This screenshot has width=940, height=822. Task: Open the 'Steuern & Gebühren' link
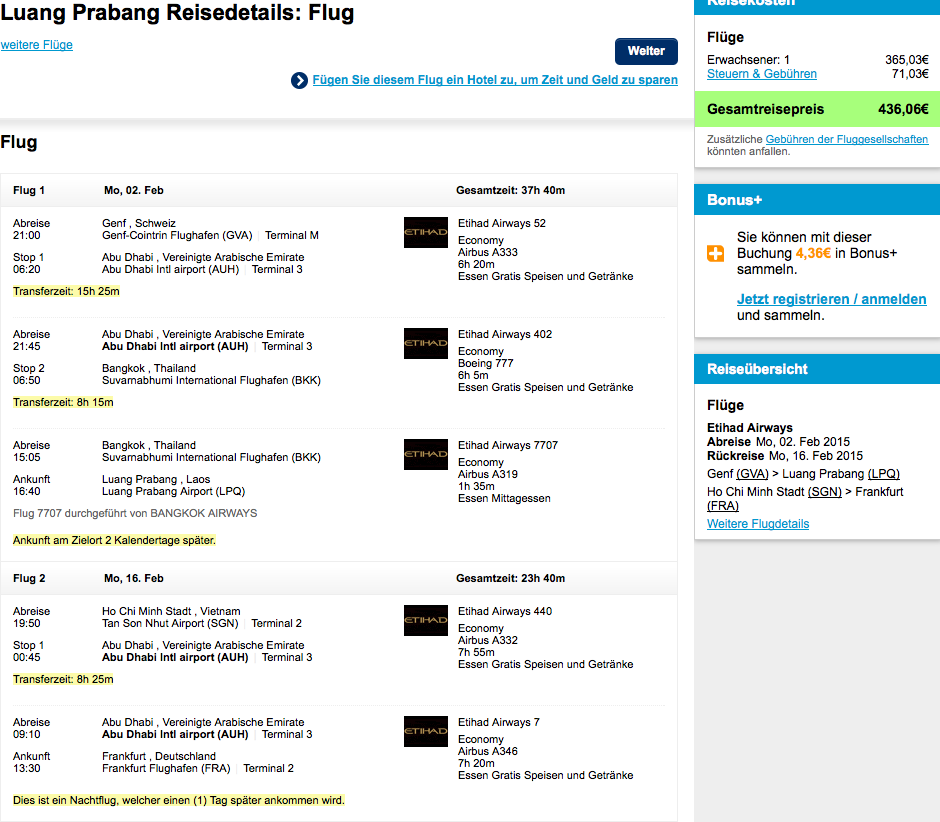tap(761, 74)
